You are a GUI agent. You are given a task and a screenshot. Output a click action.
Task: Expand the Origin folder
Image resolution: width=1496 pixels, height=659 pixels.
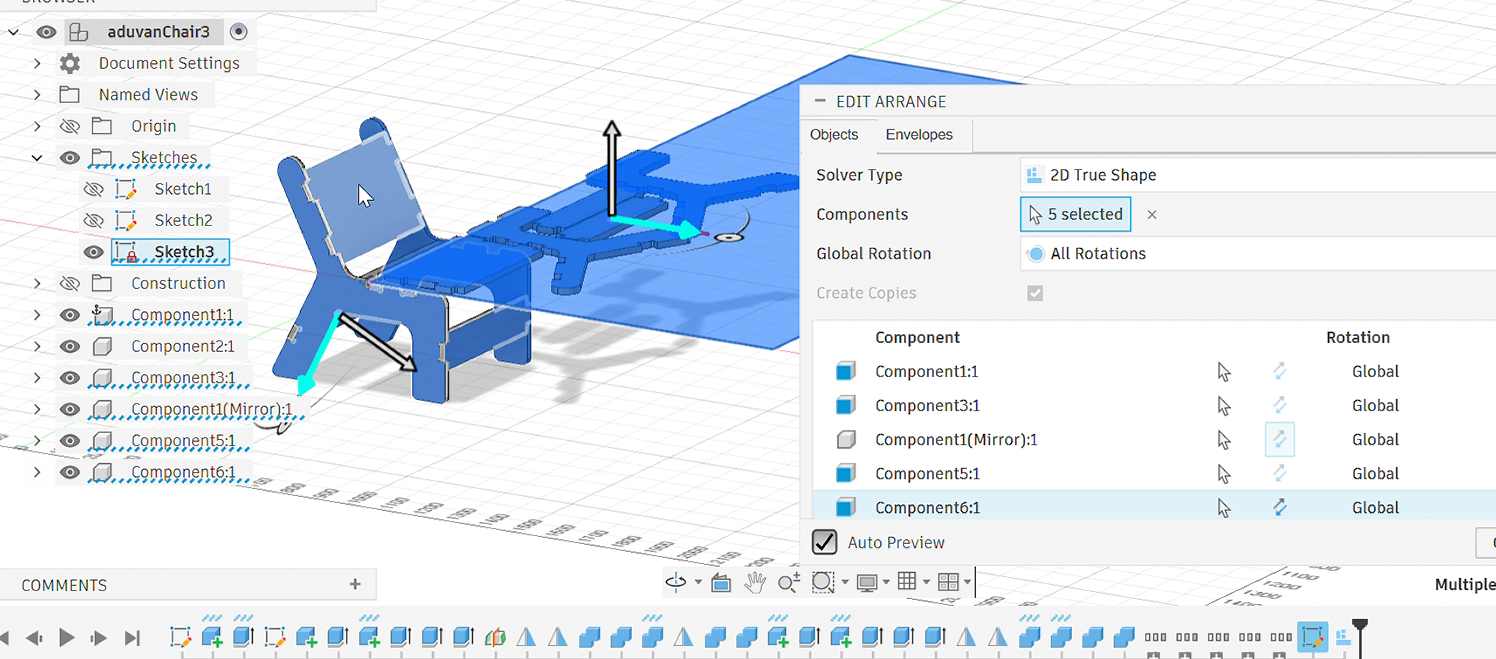(37, 126)
